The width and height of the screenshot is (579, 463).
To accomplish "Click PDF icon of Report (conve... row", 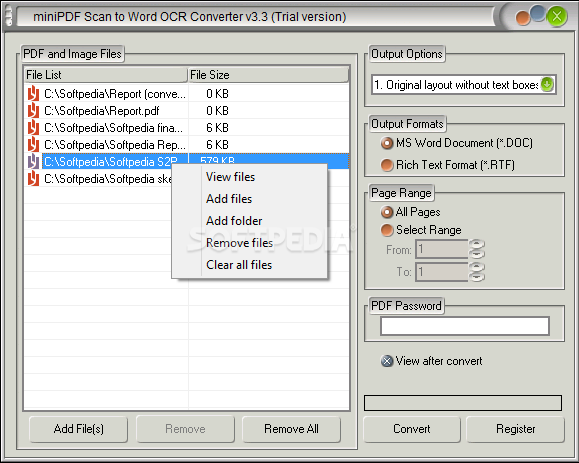I will [33, 93].
